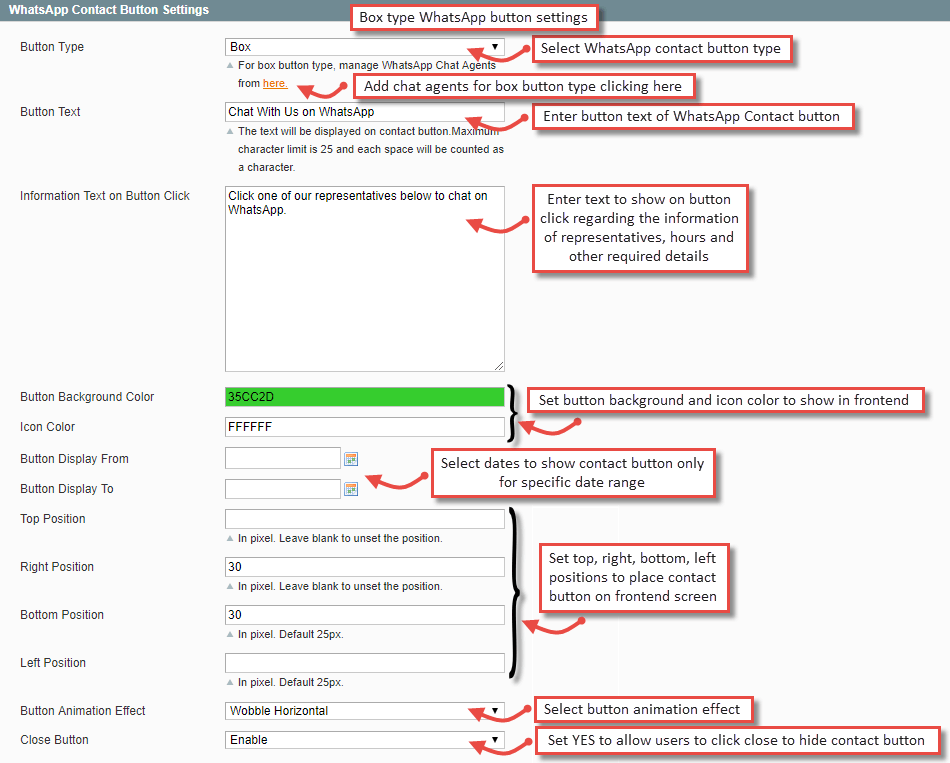Viewport: 950px width, 763px height.
Task: Select the Icon Color field FFFFFF
Action: pos(365,427)
